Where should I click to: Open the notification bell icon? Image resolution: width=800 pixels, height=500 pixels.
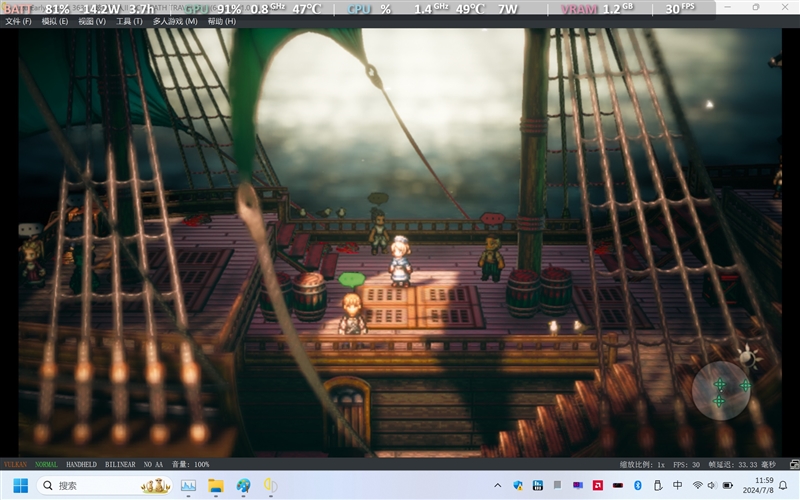click(783, 486)
